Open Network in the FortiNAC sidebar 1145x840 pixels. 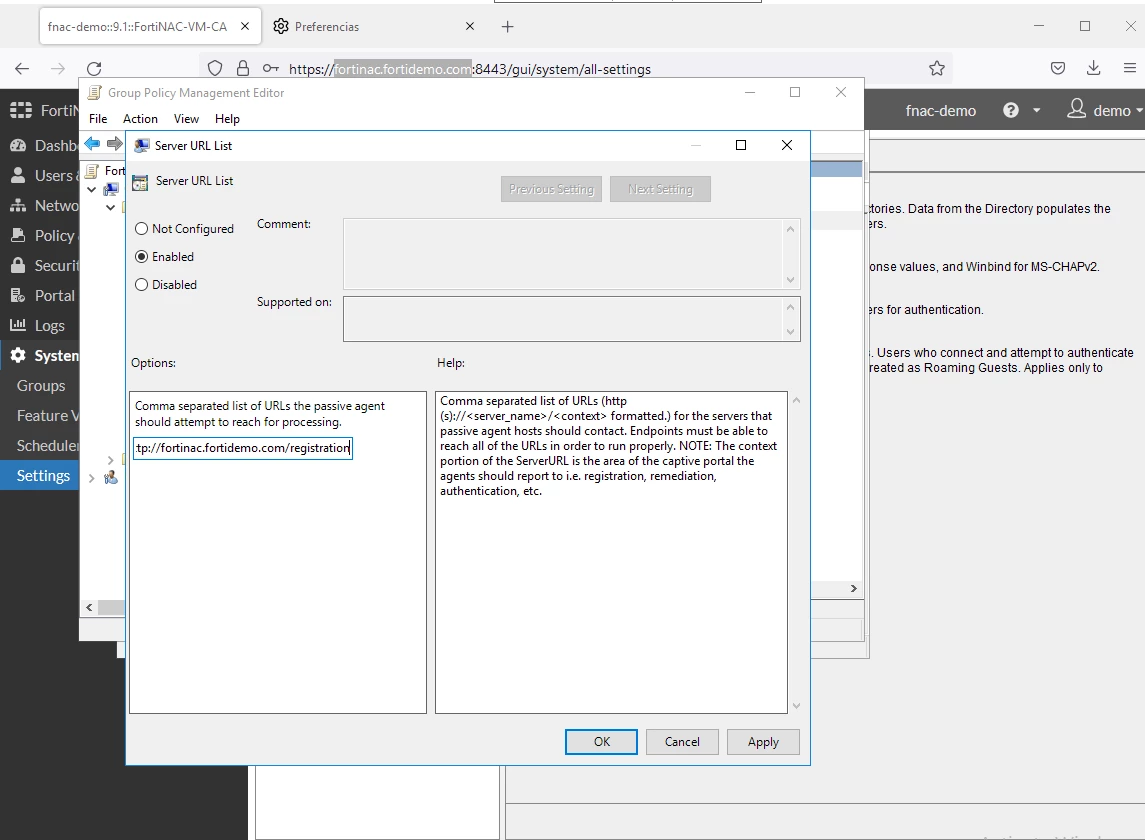point(44,205)
